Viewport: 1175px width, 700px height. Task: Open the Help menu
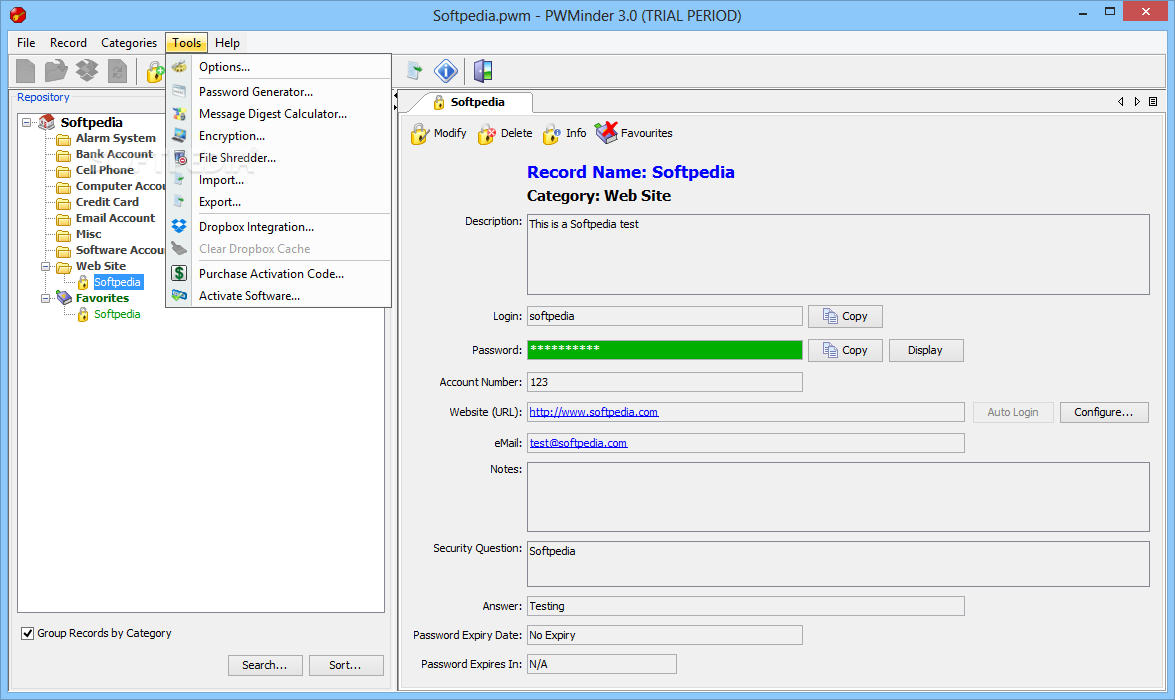[227, 43]
